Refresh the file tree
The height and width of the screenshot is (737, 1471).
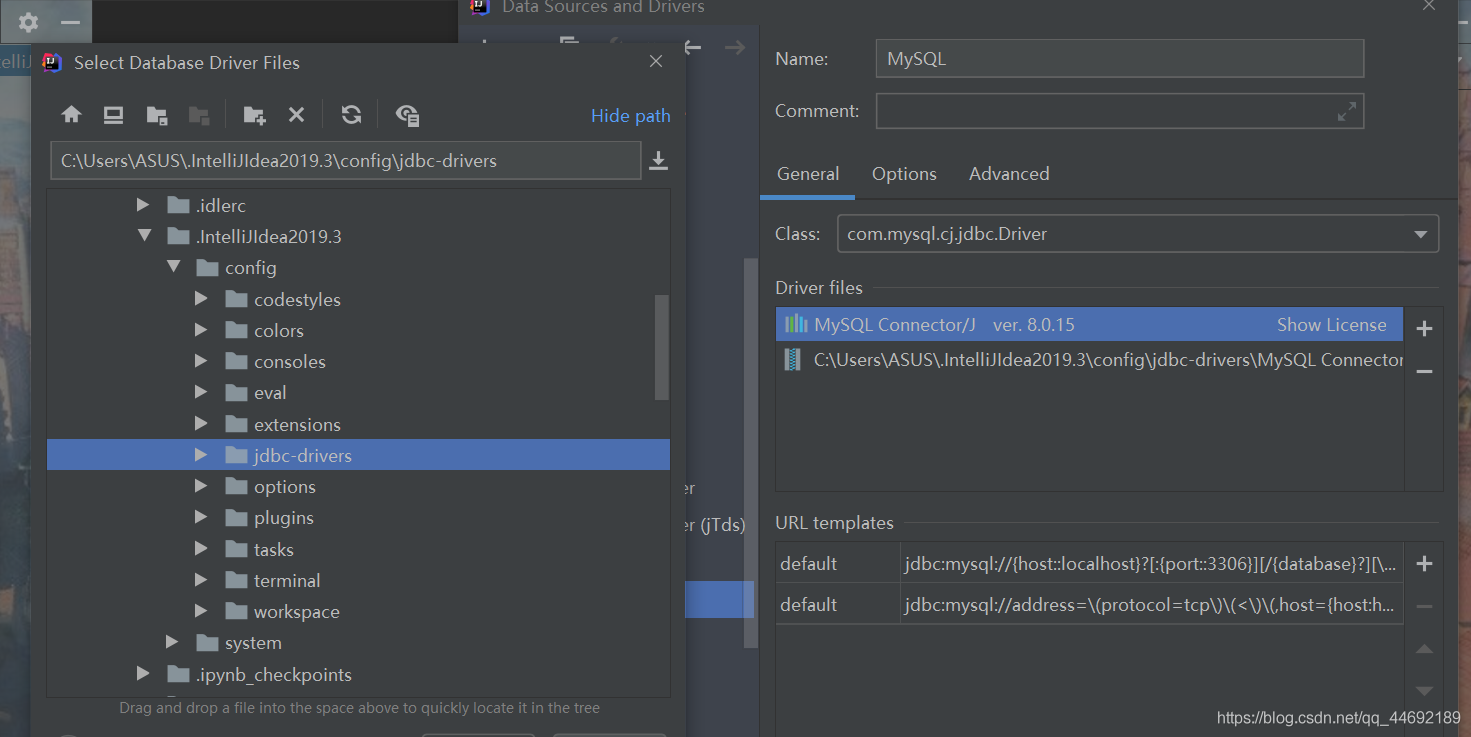pos(351,115)
